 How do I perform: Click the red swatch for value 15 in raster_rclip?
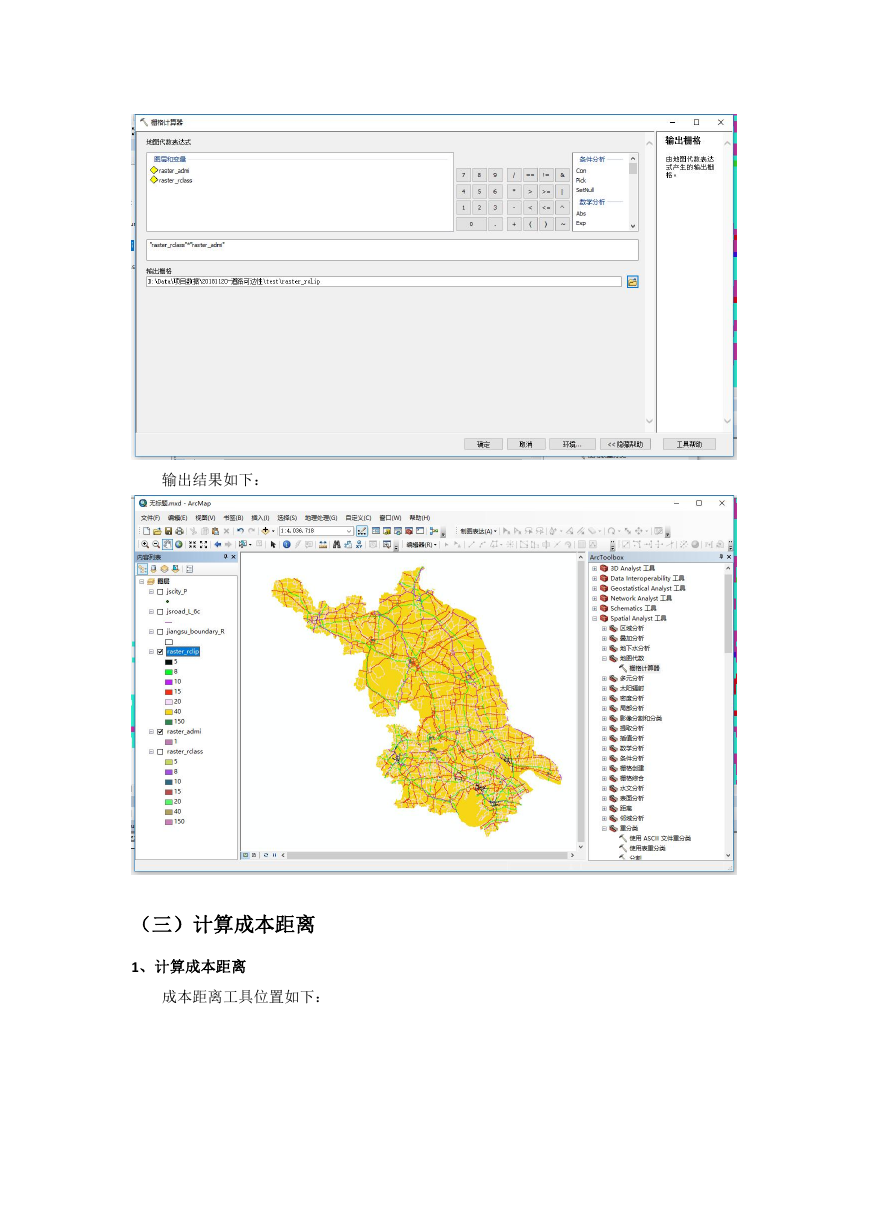(168, 692)
